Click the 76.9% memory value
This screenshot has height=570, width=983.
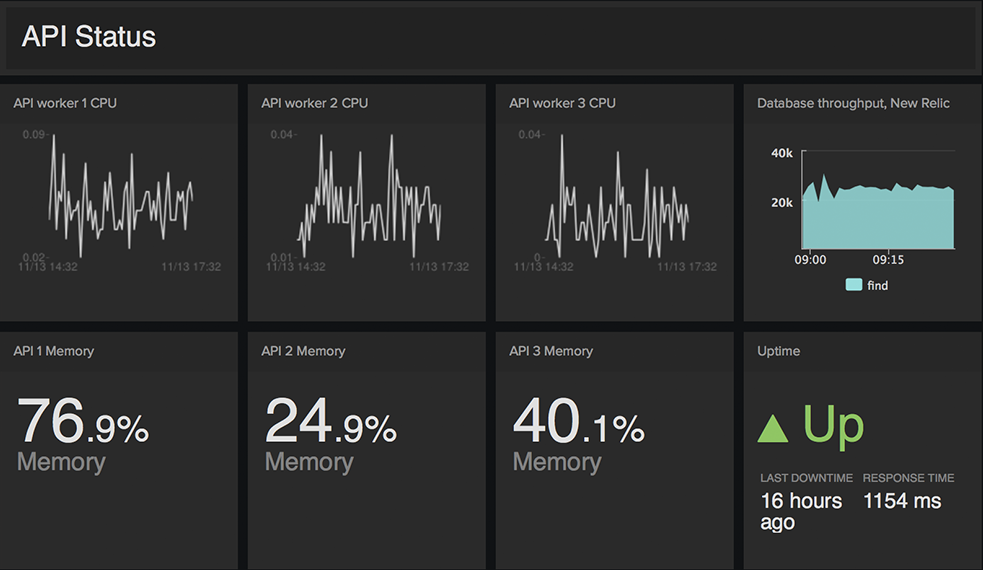[x=83, y=422]
